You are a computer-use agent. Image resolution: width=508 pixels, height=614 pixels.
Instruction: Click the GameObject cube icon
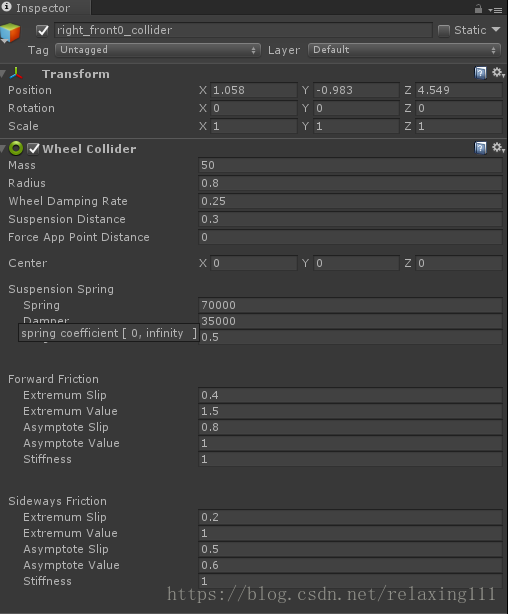point(10,33)
